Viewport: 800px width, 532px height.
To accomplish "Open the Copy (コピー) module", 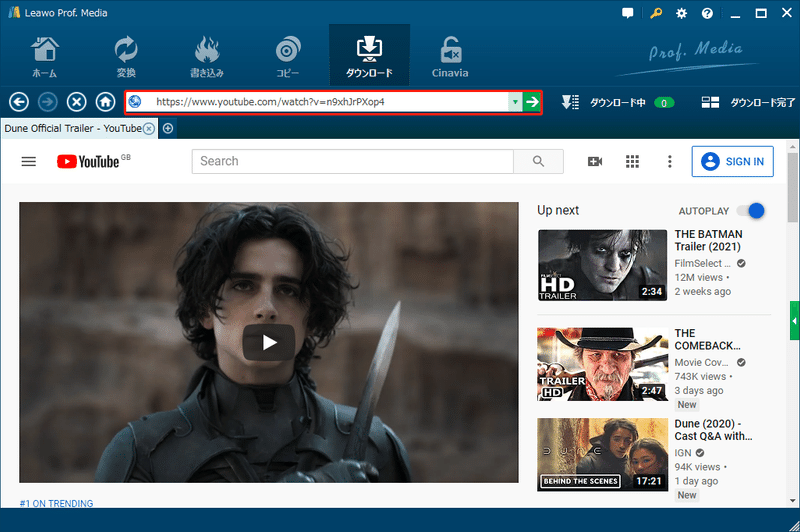I will (x=288, y=57).
